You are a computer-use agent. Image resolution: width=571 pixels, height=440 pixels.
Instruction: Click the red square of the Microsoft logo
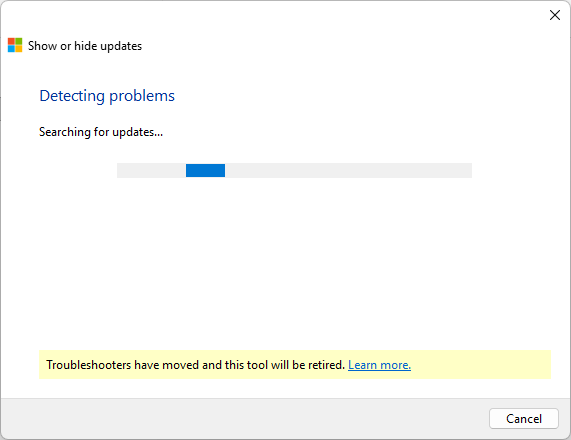11,42
